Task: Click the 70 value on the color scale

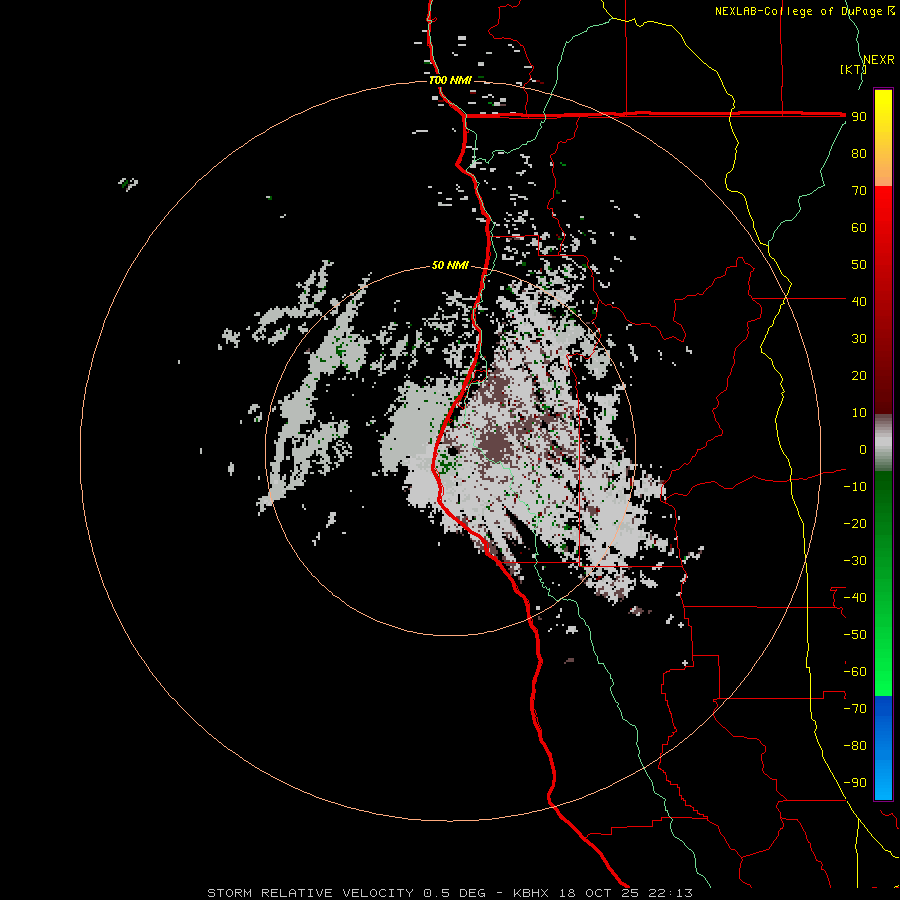Action: point(859,191)
